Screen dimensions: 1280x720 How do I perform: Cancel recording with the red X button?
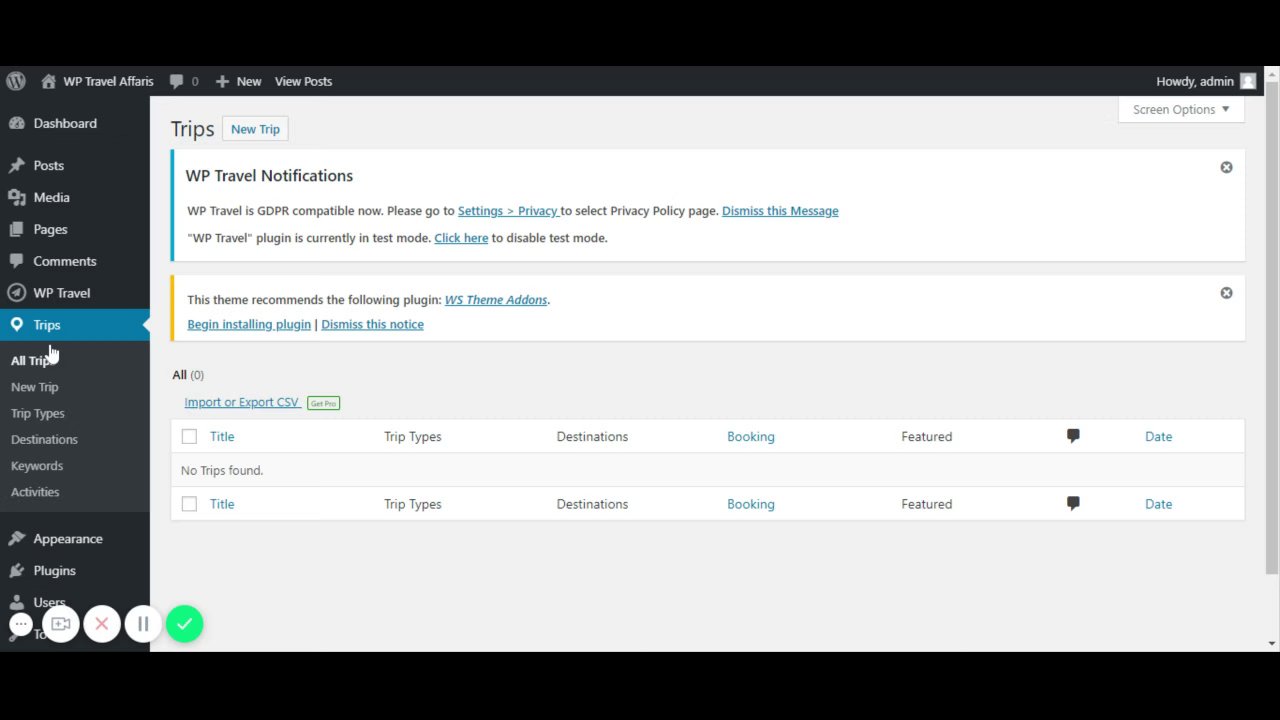(102, 624)
